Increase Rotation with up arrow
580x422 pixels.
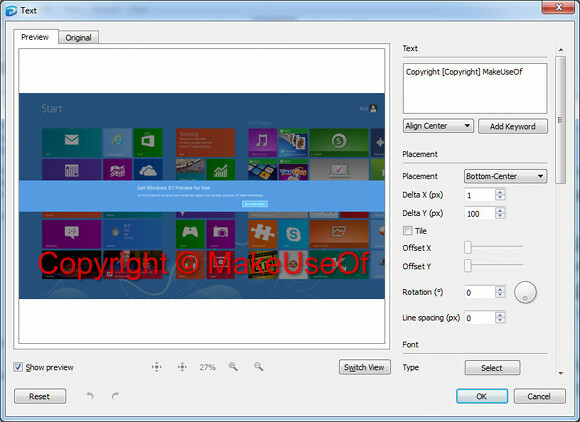tap(500, 289)
